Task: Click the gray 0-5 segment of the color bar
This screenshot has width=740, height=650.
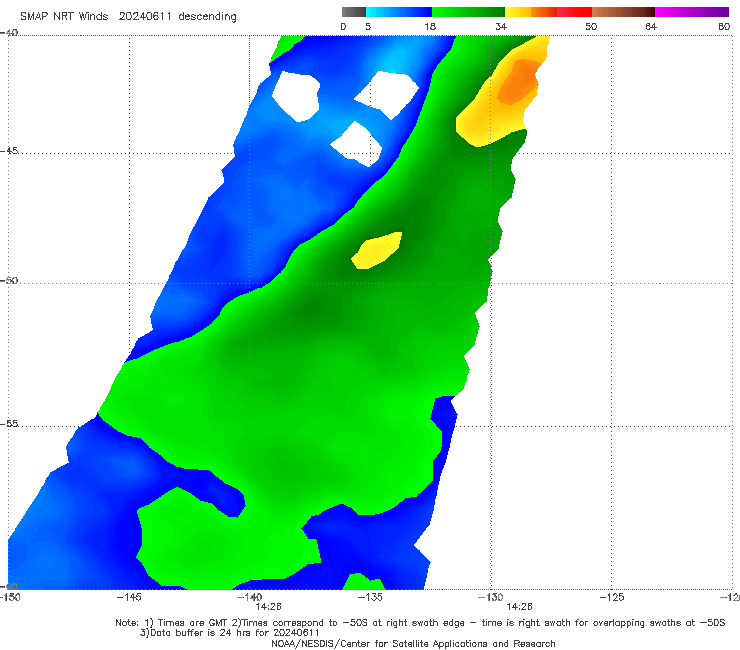Action: [x=354, y=12]
